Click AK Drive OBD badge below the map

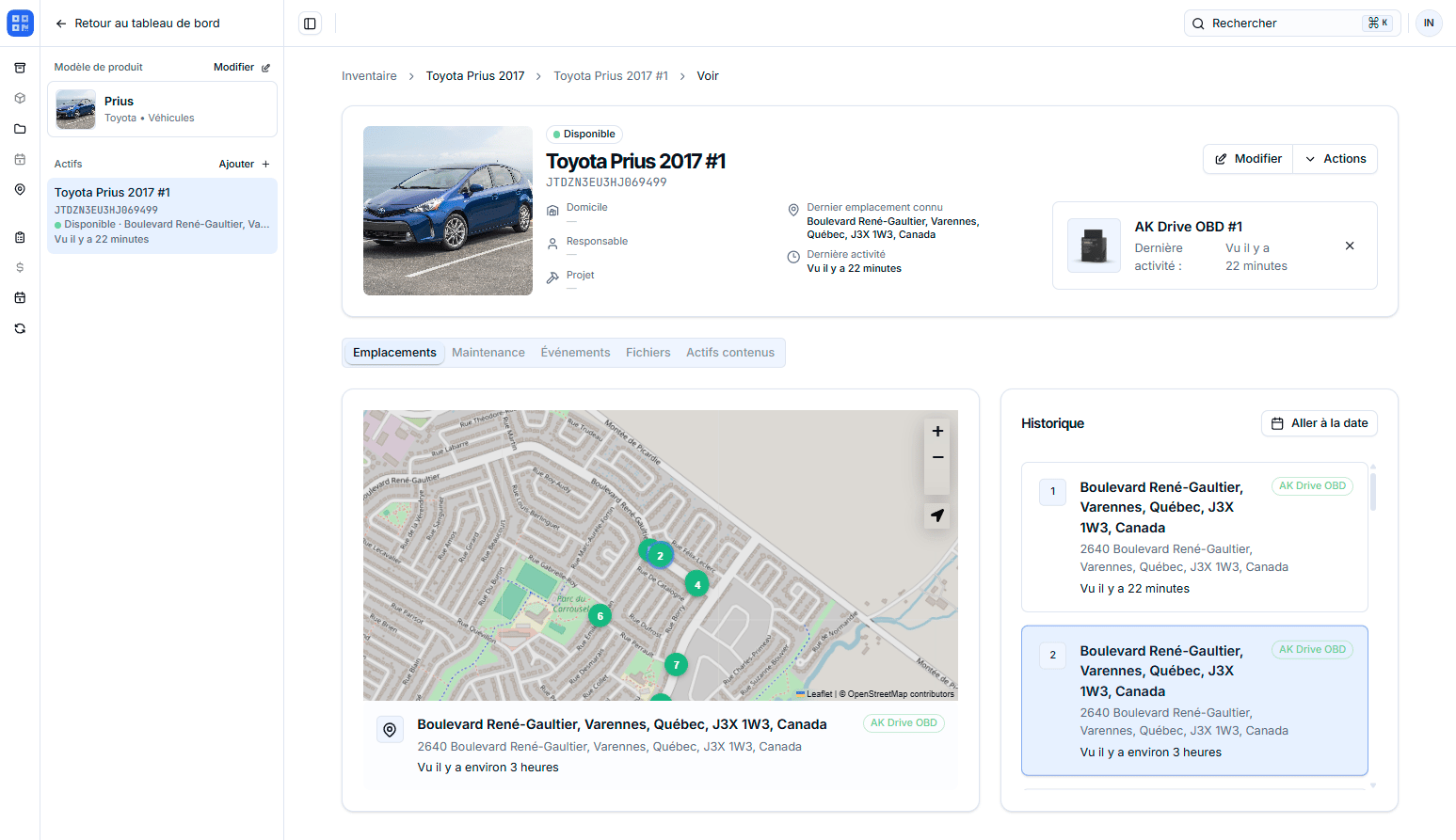tap(904, 723)
